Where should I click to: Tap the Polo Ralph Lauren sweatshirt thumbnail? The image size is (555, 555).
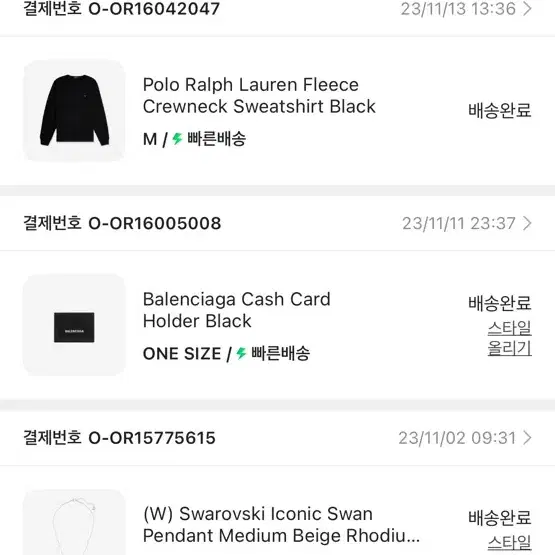tap(74, 110)
